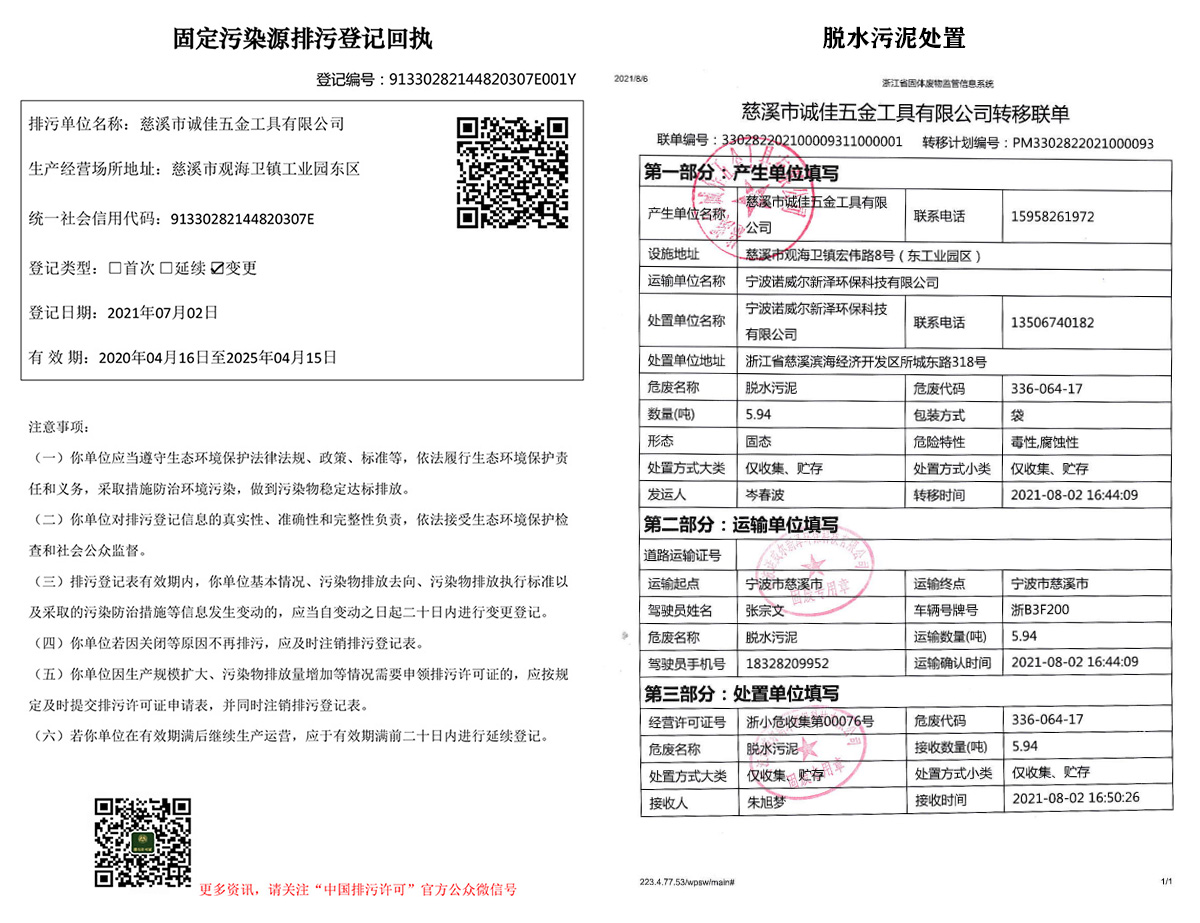
Task: Click the 道路运输证号 label cell
Action: 685,555
